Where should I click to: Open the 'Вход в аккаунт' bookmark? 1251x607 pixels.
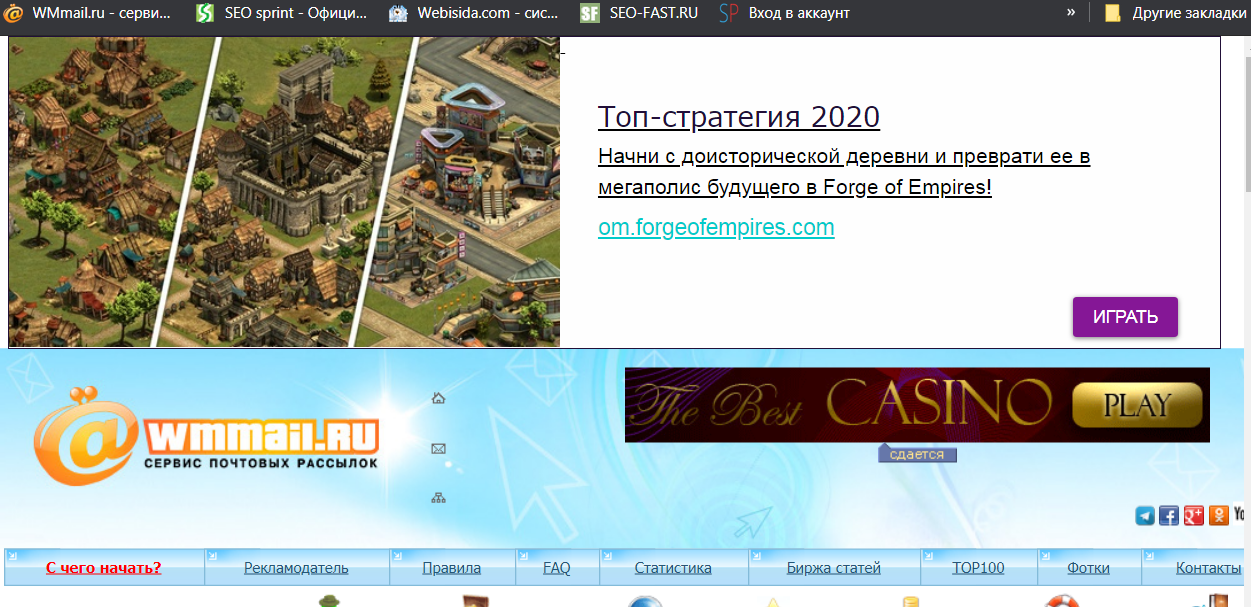click(785, 13)
